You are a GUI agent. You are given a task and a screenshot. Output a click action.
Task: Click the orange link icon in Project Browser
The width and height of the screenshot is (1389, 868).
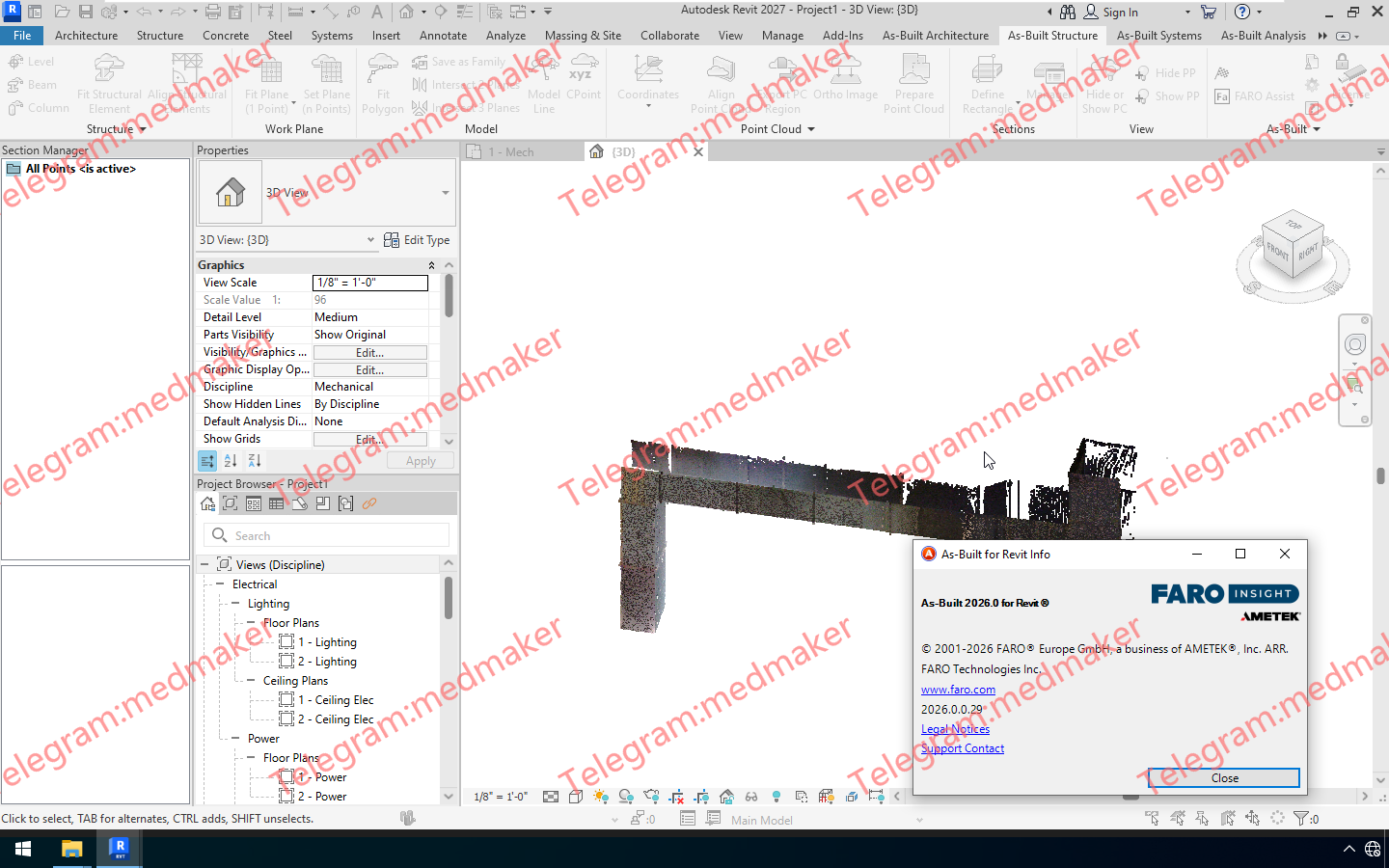(369, 503)
